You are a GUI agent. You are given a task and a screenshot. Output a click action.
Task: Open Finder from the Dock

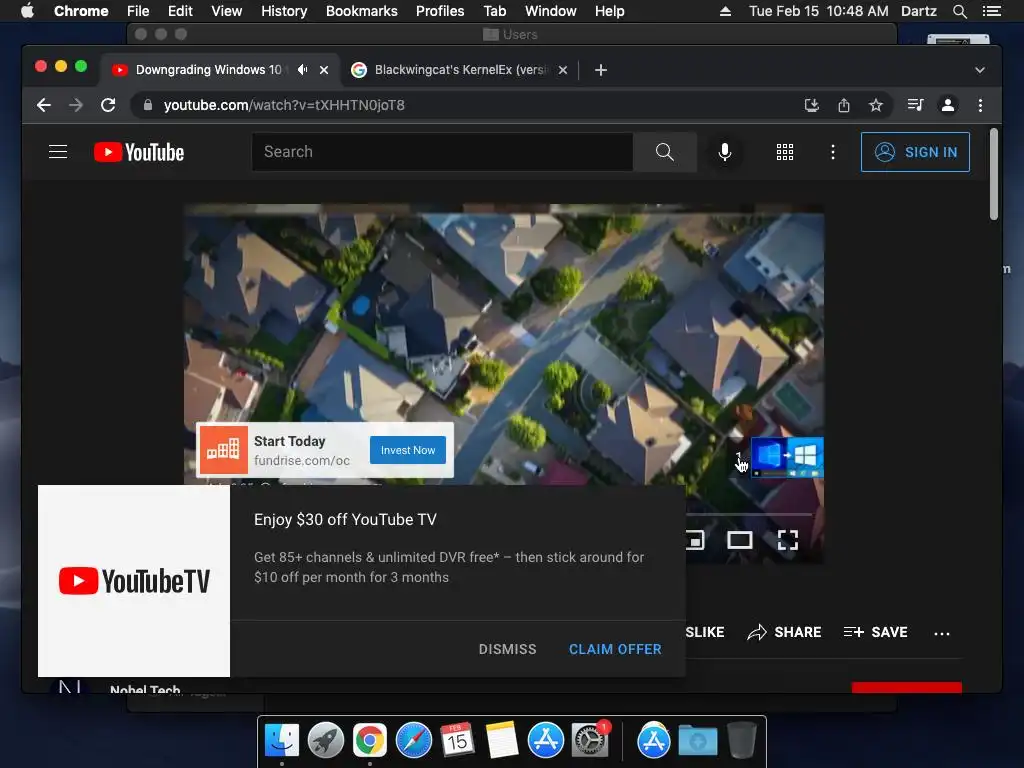point(281,740)
